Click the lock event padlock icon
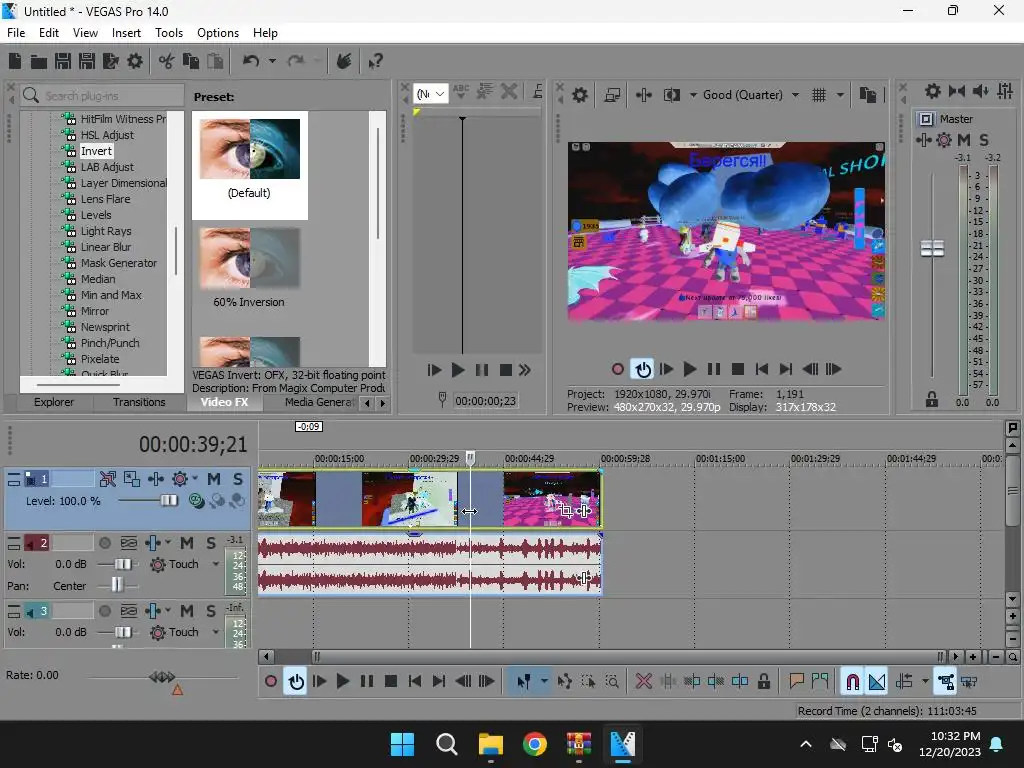 763,681
